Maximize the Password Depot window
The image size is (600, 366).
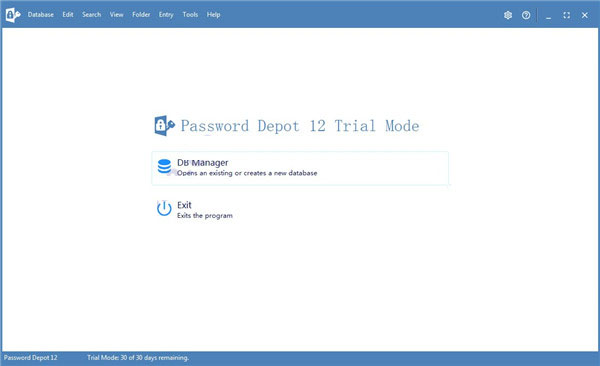[x=567, y=15]
